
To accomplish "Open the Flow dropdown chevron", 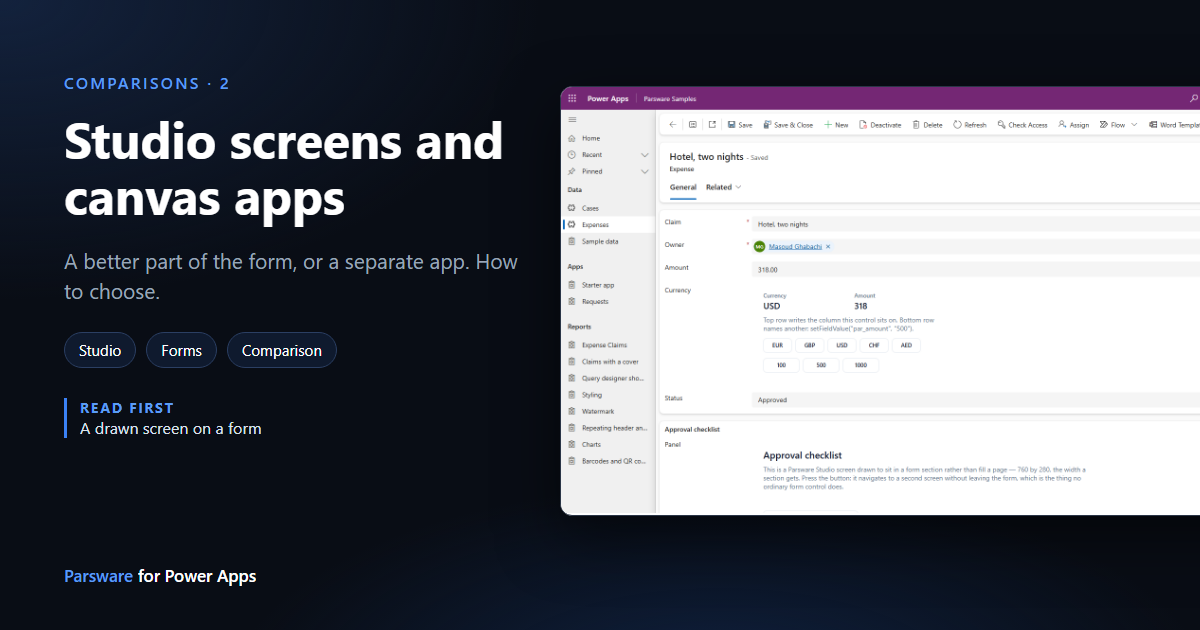I will 1133,125.
